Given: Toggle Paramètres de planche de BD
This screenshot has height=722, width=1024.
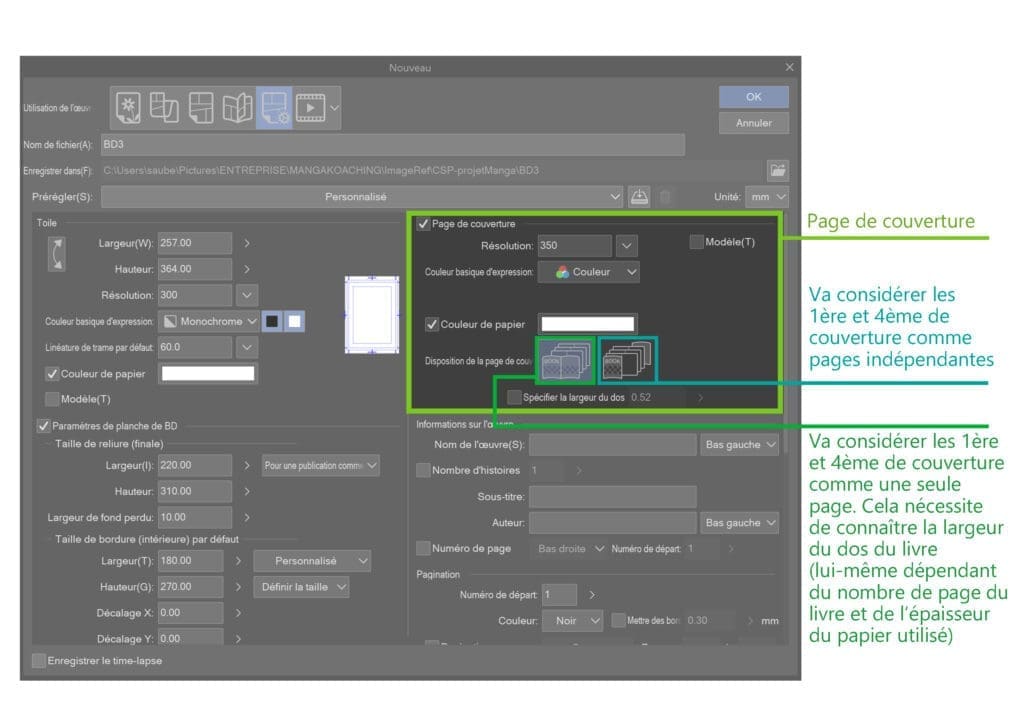Looking at the screenshot, I should point(43,426).
